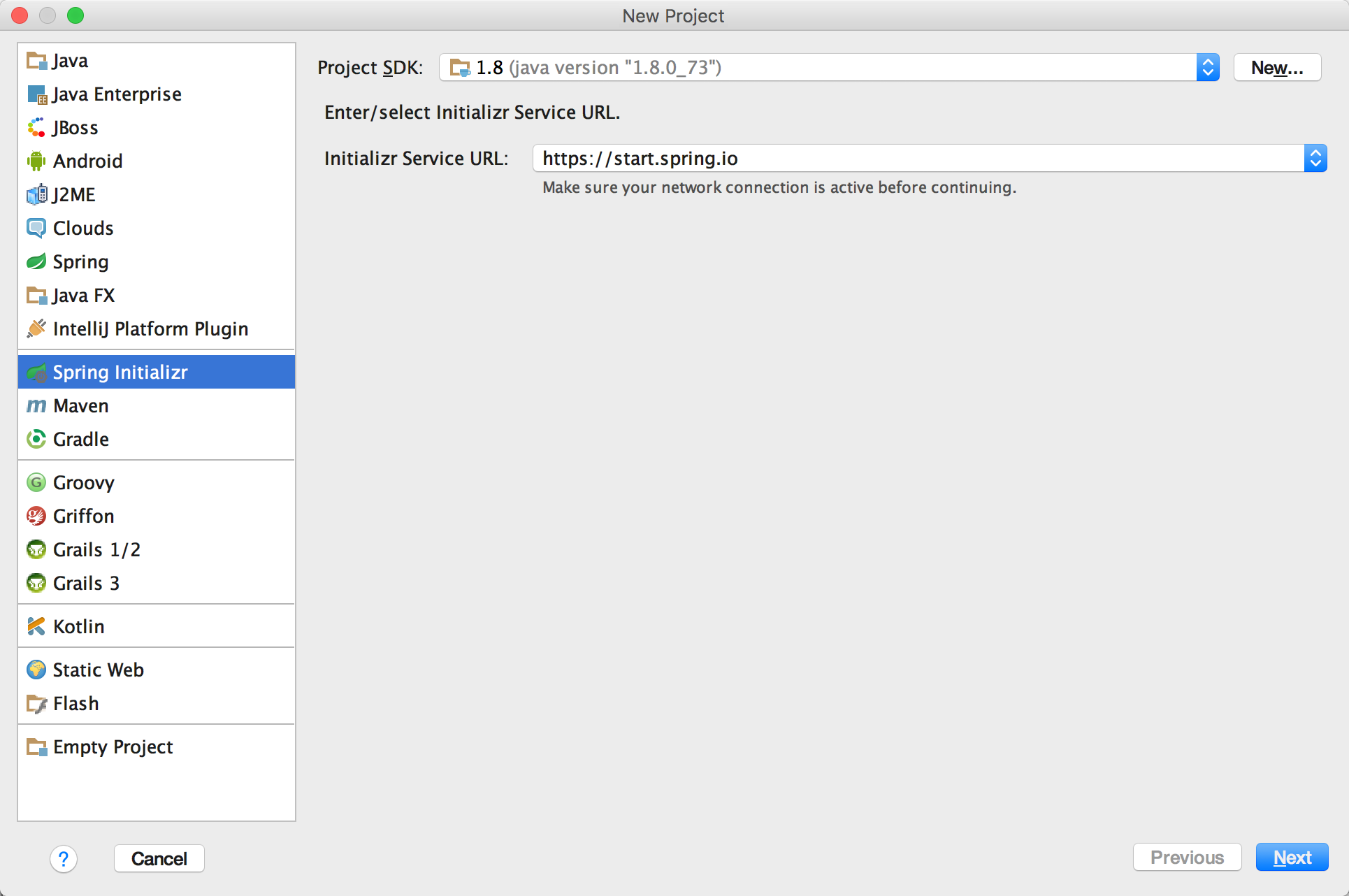Choose the Griffon red icon
1349x896 pixels.
coord(36,516)
